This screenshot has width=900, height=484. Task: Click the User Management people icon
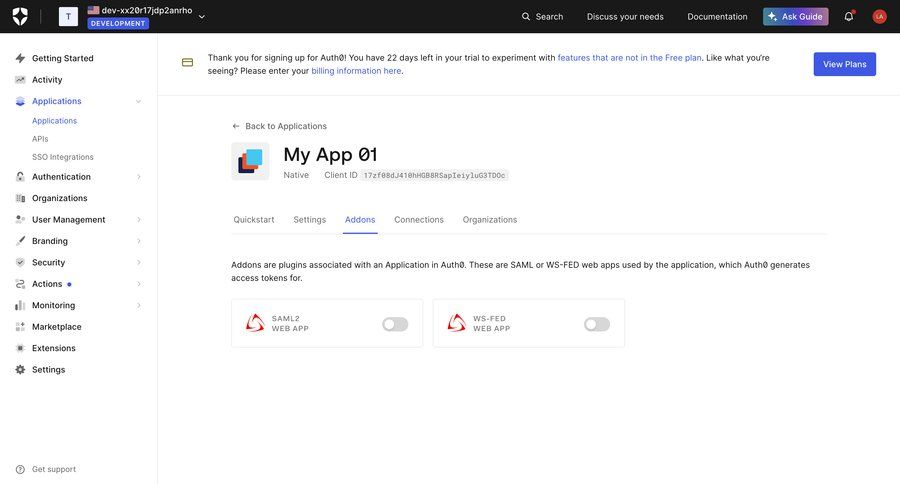[20, 219]
